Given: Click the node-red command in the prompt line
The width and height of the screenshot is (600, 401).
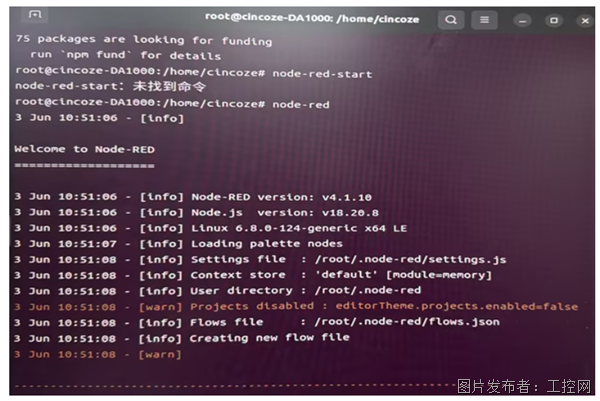Looking at the screenshot, I should pos(301,104).
